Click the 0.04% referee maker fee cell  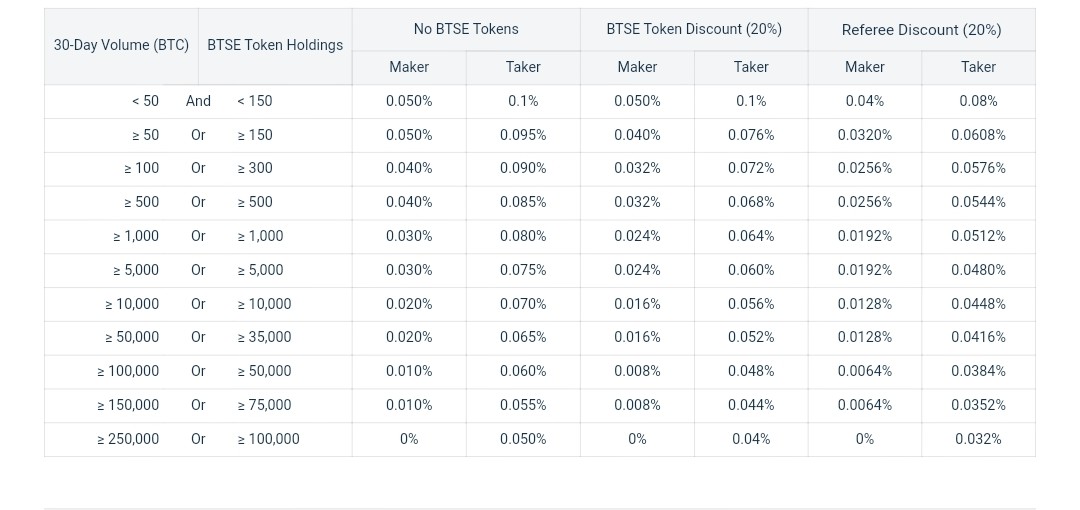[864, 101]
